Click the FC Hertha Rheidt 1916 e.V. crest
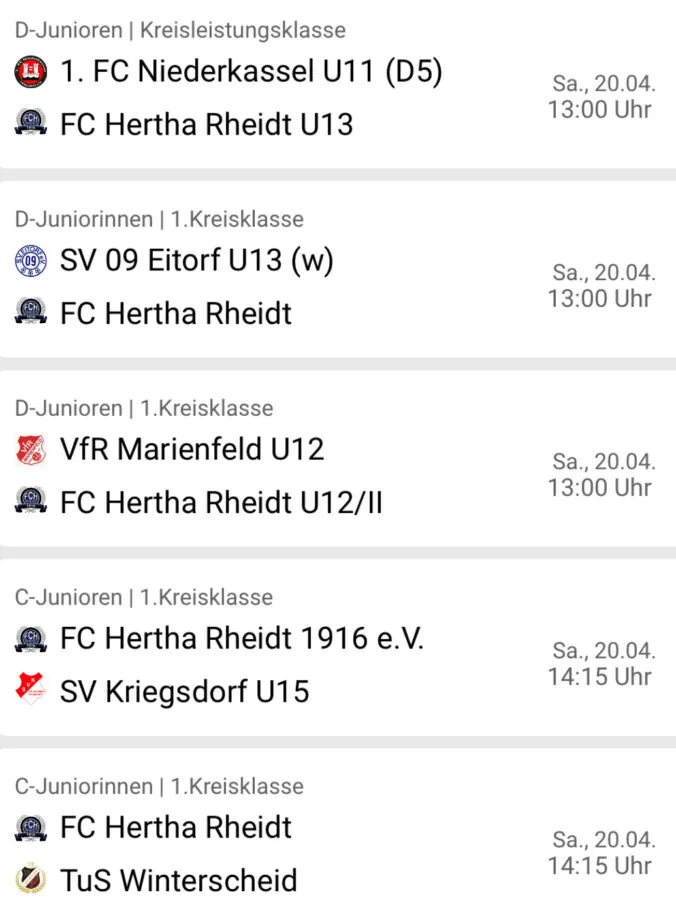676x914 pixels. (30, 639)
